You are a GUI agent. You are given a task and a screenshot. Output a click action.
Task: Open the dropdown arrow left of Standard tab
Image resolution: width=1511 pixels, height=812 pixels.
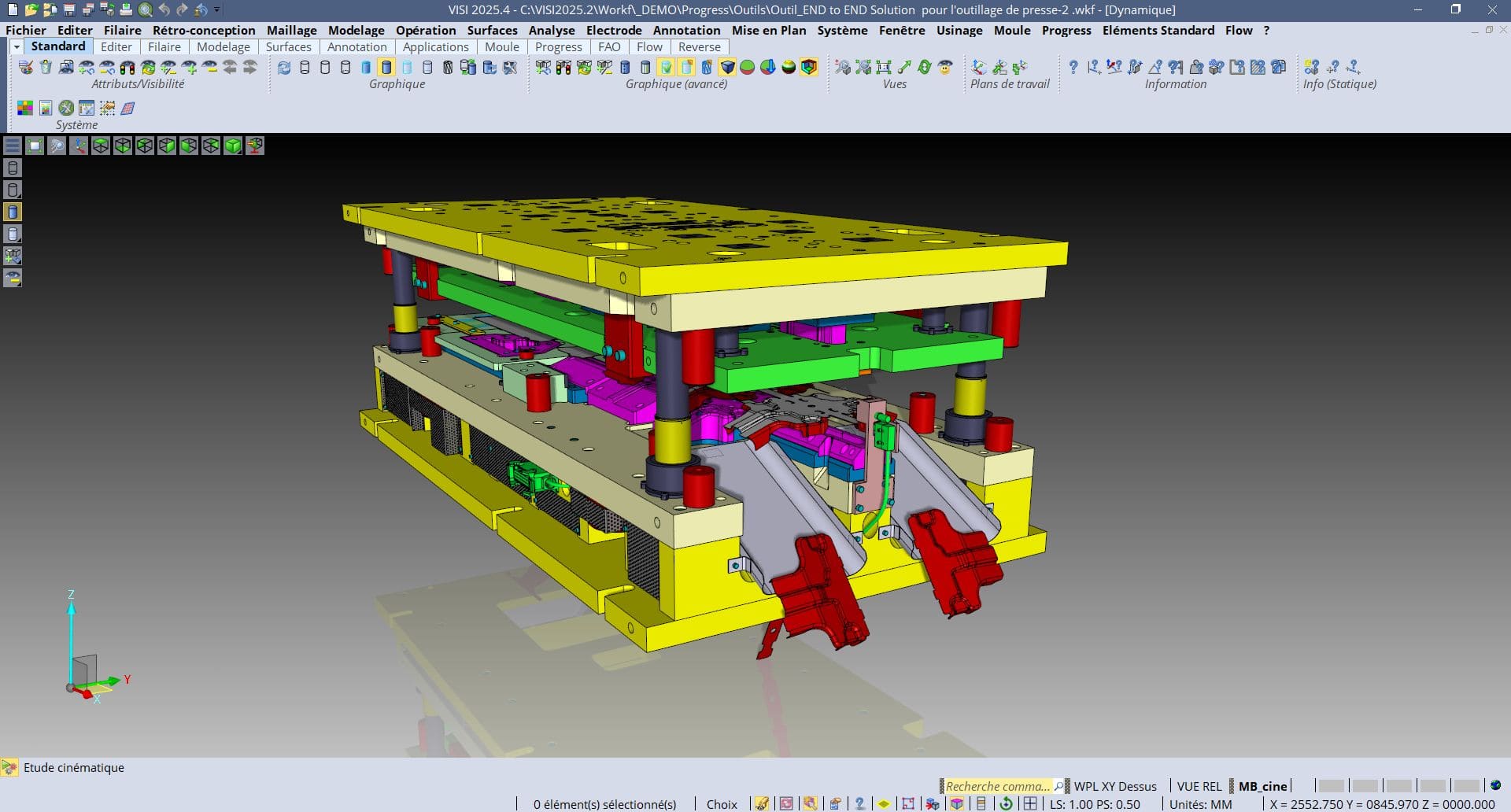click(16, 47)
